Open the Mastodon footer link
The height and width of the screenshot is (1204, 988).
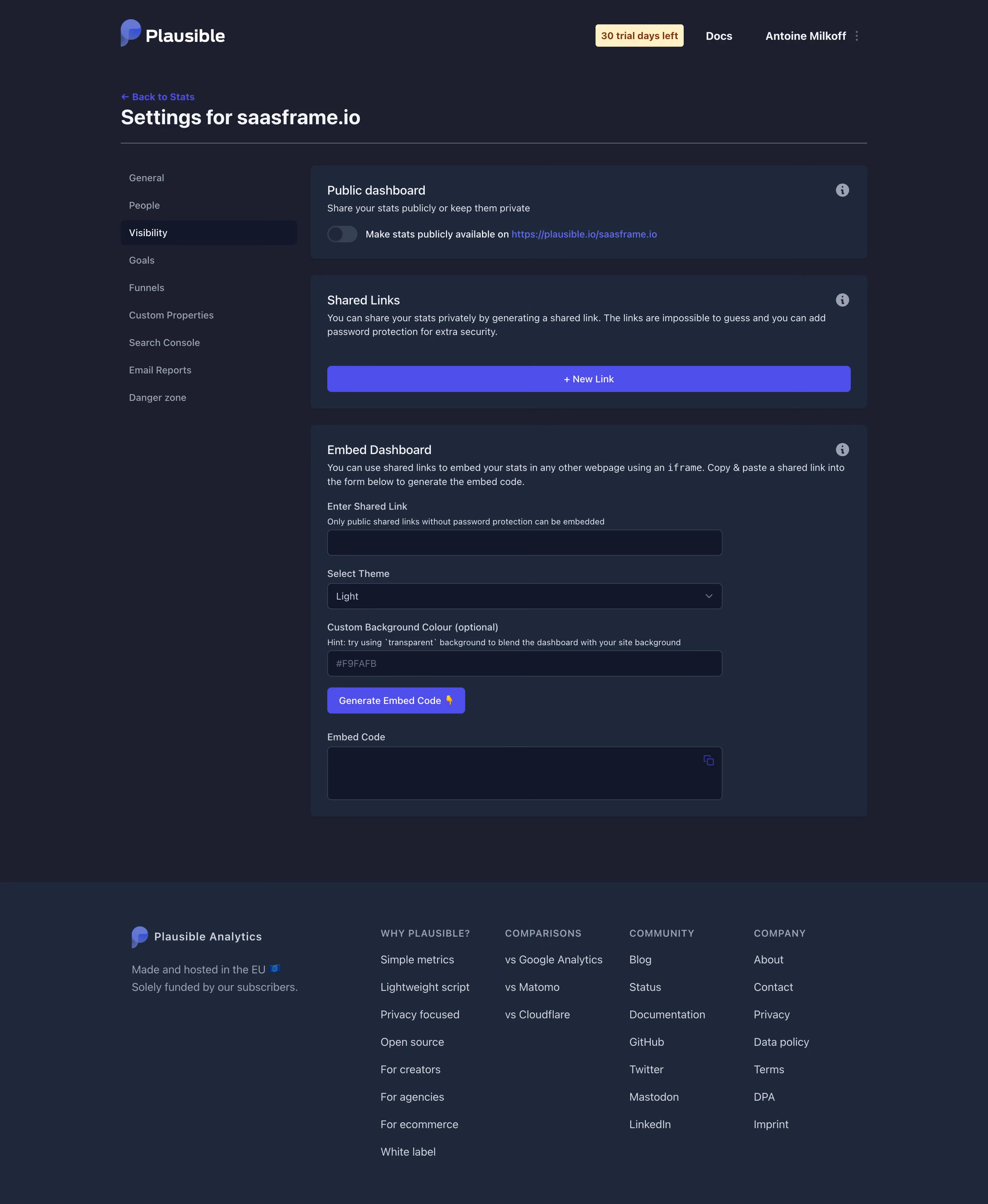pos(654,1097)
